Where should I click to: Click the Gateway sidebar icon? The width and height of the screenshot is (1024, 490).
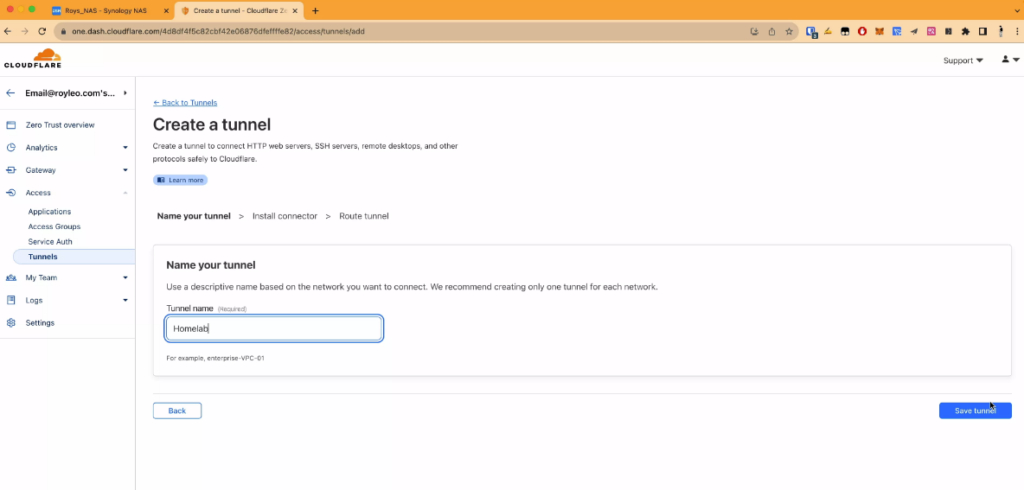10,170
